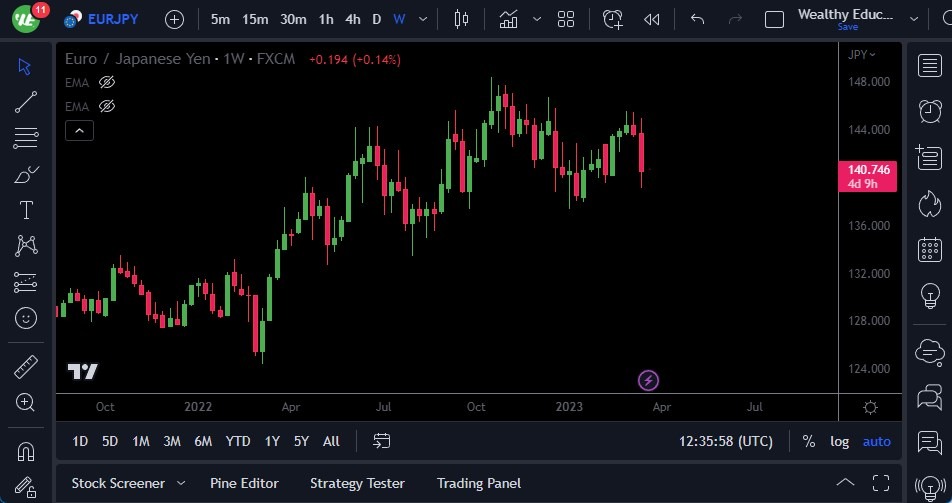The image size is (952, 503).
Task: Toggle the log scale option
Action: tap(839, 441)
